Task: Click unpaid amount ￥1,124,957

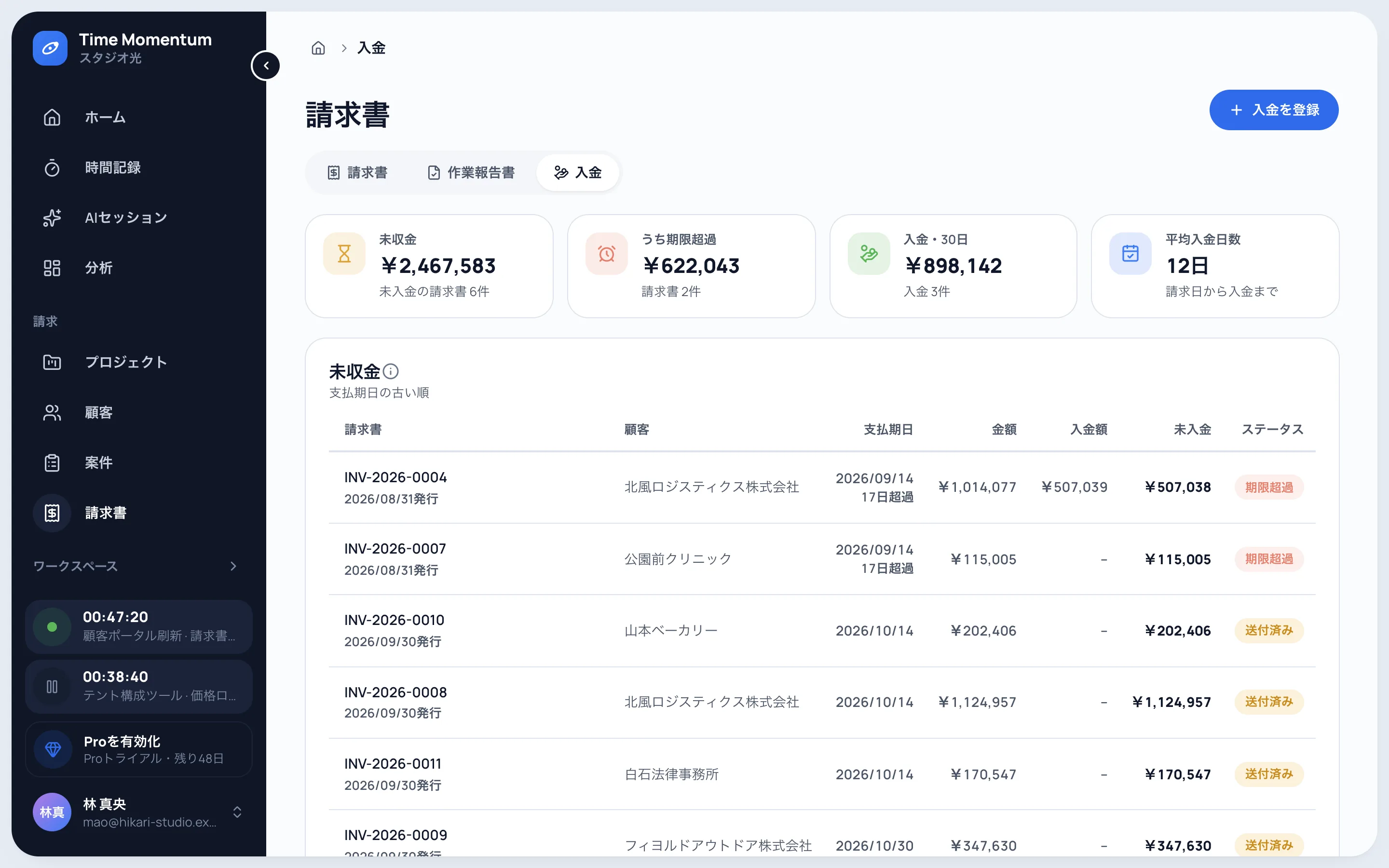Action: click(1171, 702)
